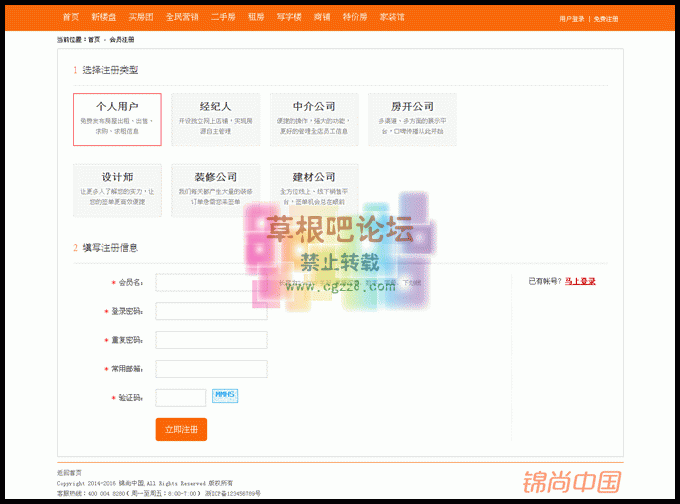680x504 pixels.
Task: Open the 租房 nav item
Action: 256,17
